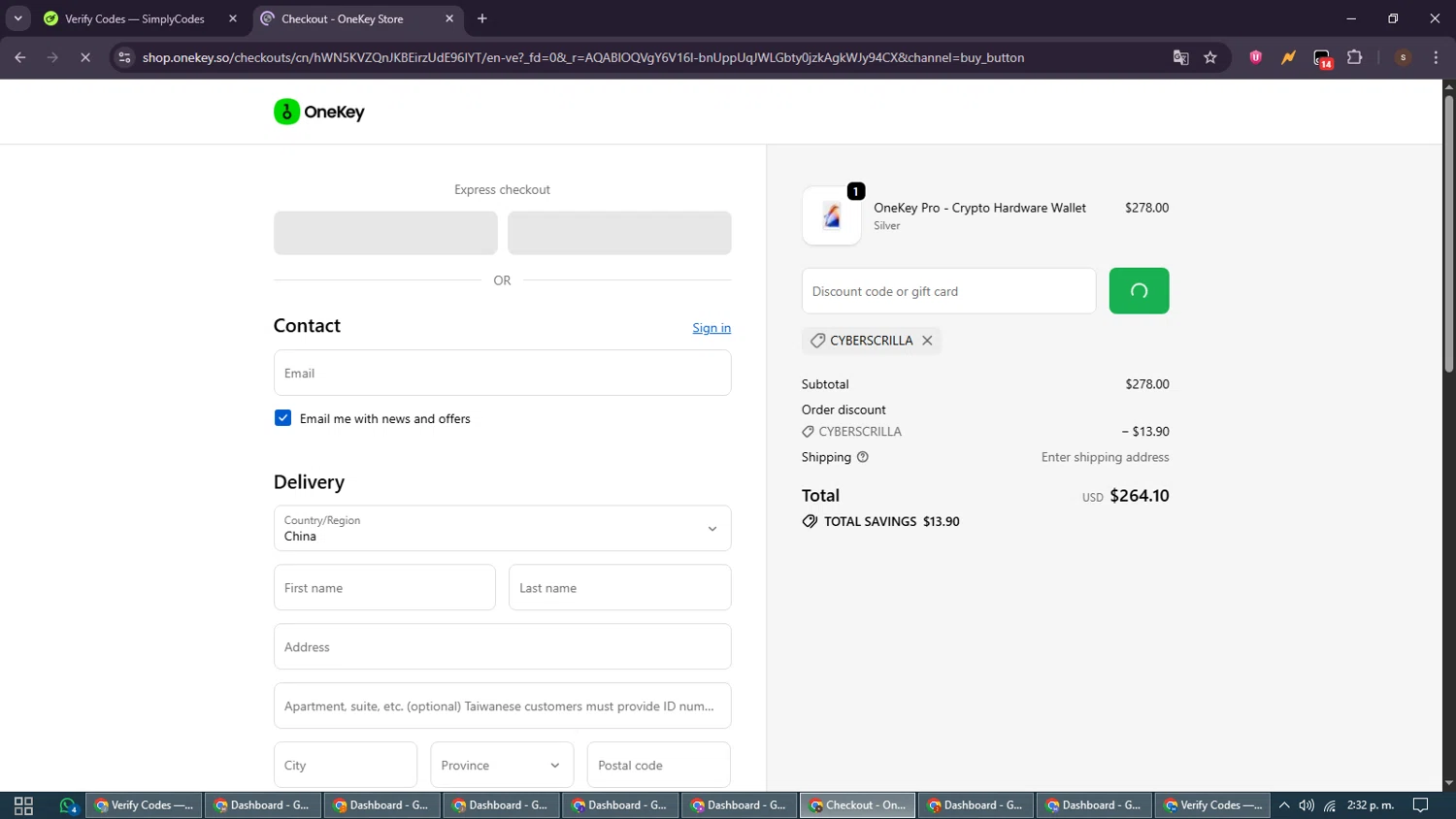Open the OneKey Pro product thumbnail
This screenshot has width=1456, height=819.
832,215
